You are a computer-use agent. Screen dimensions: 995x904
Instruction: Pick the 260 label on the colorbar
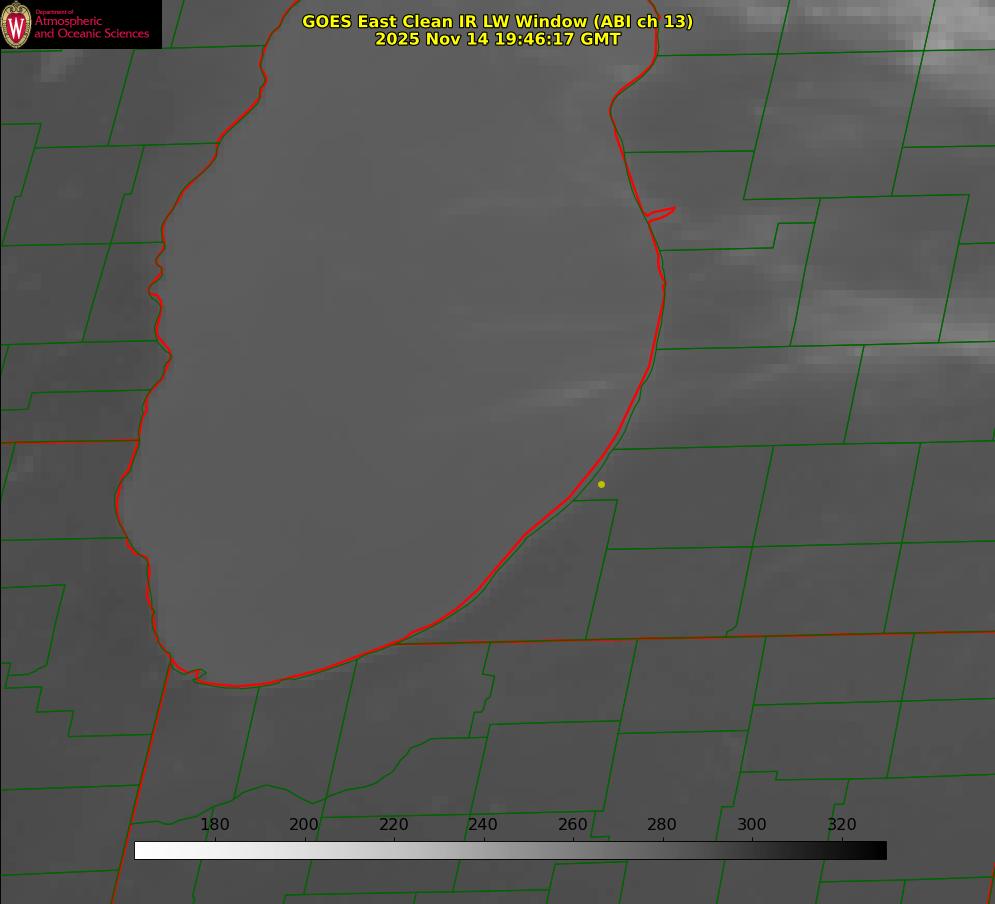click(x=573, y=825)
